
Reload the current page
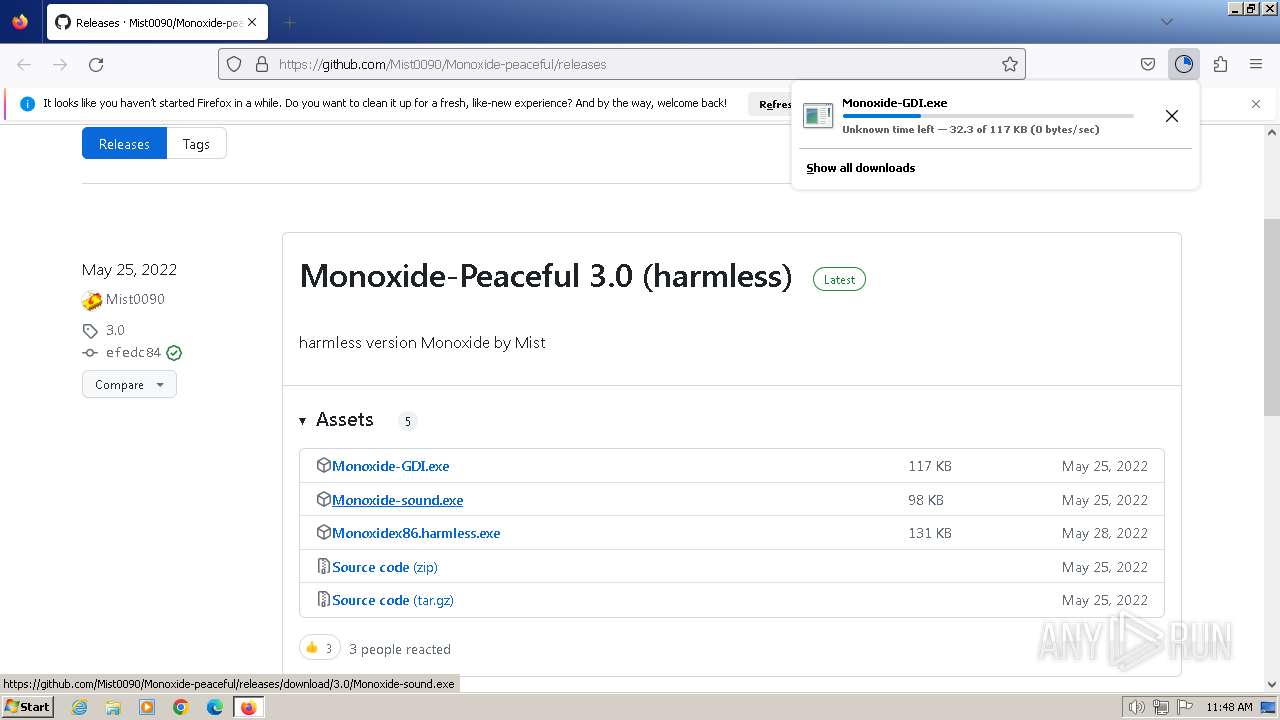click(96, 64)
